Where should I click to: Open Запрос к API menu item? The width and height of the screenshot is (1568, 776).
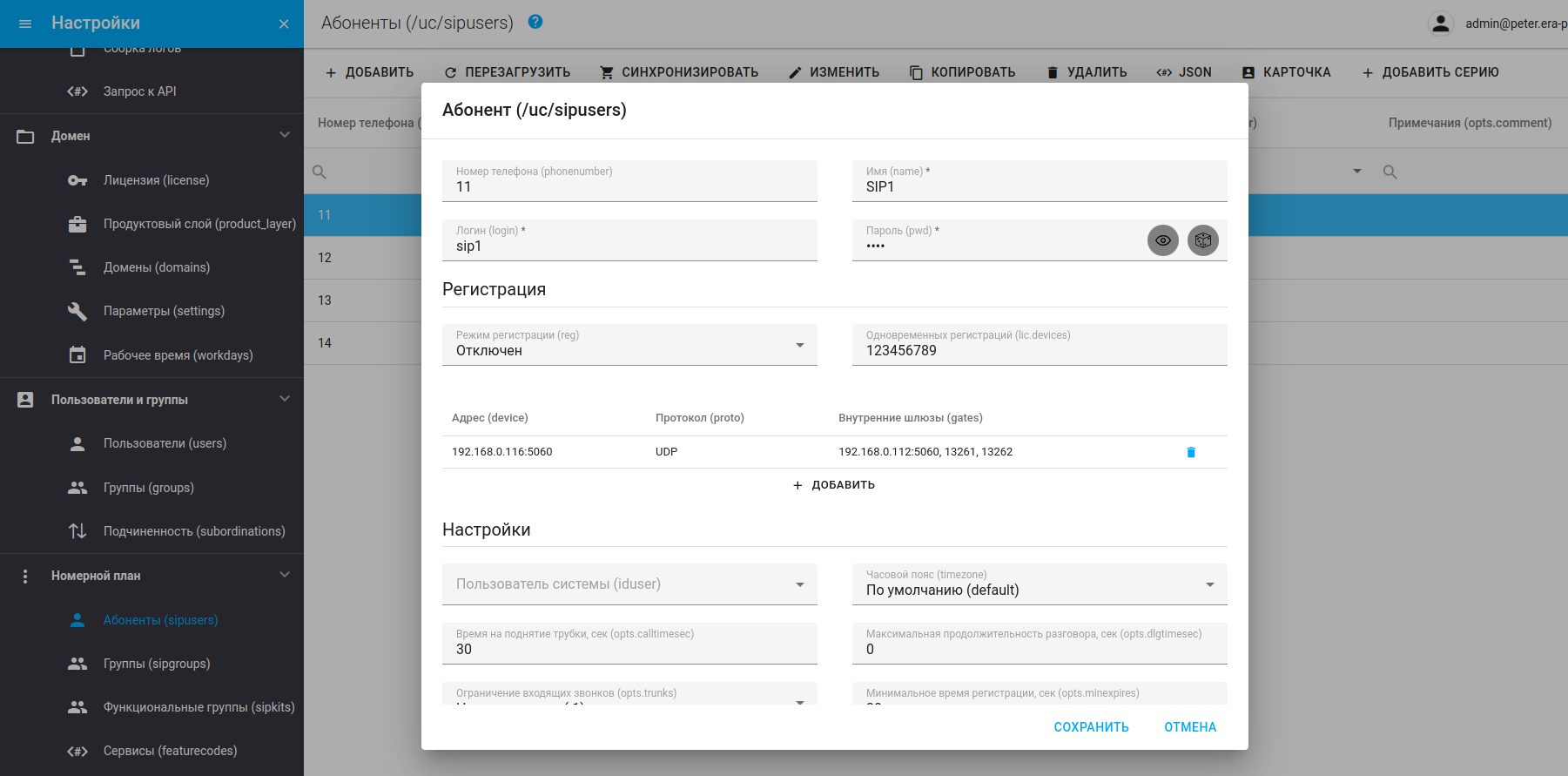(x=139, y=91)
